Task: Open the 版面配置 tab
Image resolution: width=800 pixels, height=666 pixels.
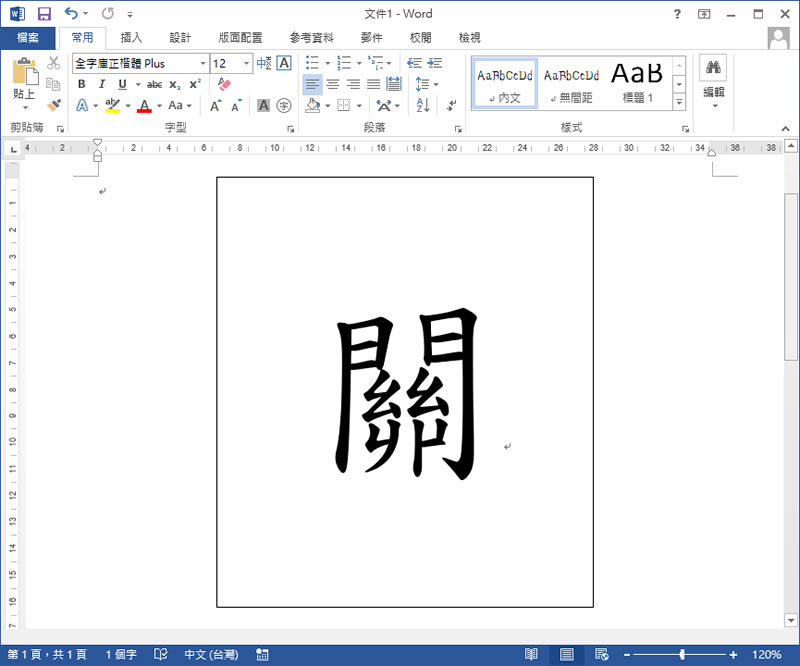Action: click(240, 38)
